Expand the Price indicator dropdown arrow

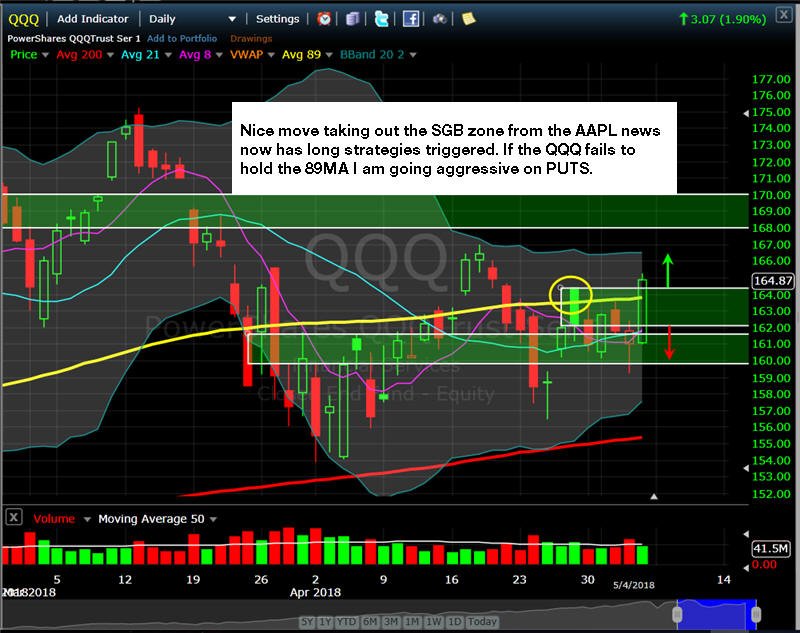point(45,55)
